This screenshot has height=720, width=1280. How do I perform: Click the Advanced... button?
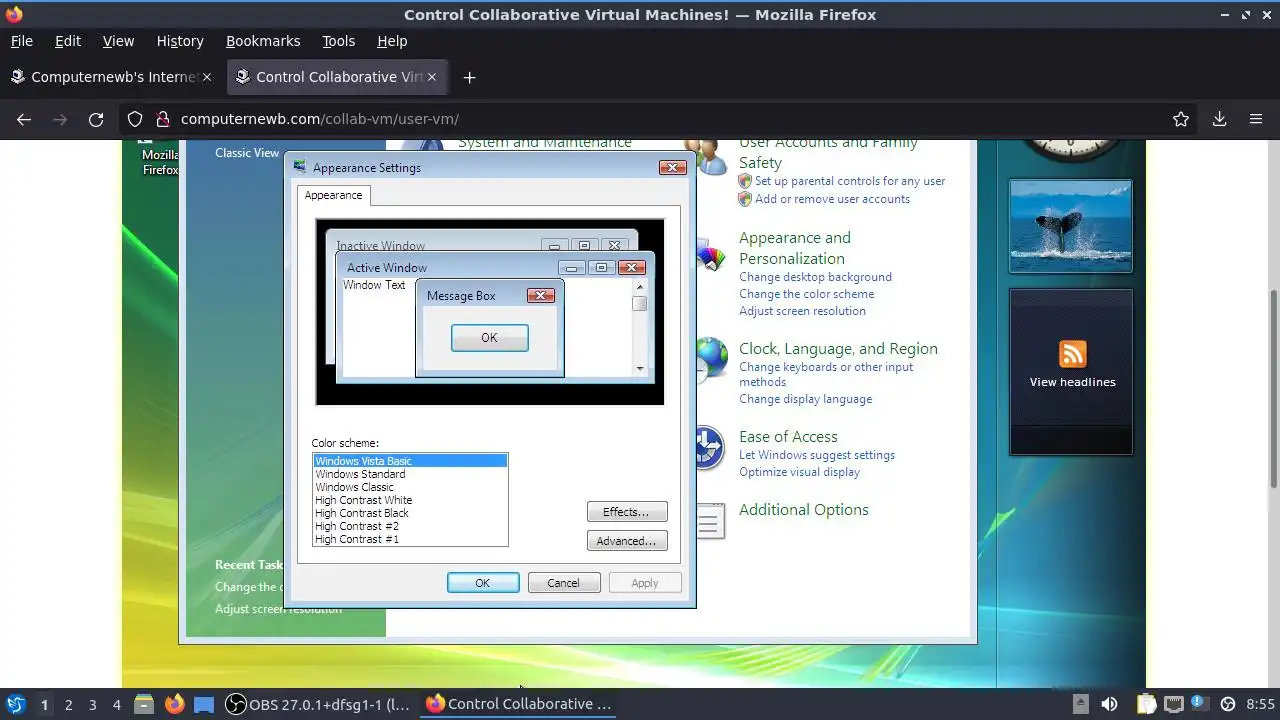627,541
